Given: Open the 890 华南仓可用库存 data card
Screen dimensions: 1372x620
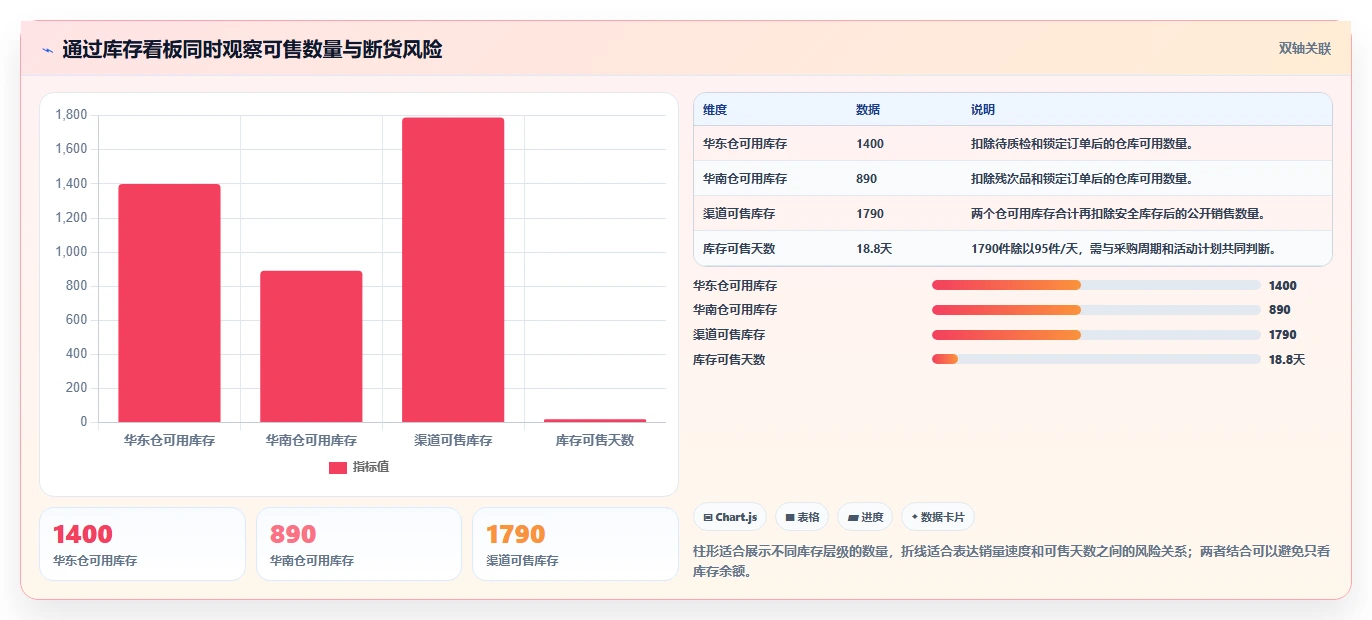Looking at the screenshot, I should 359,544.
